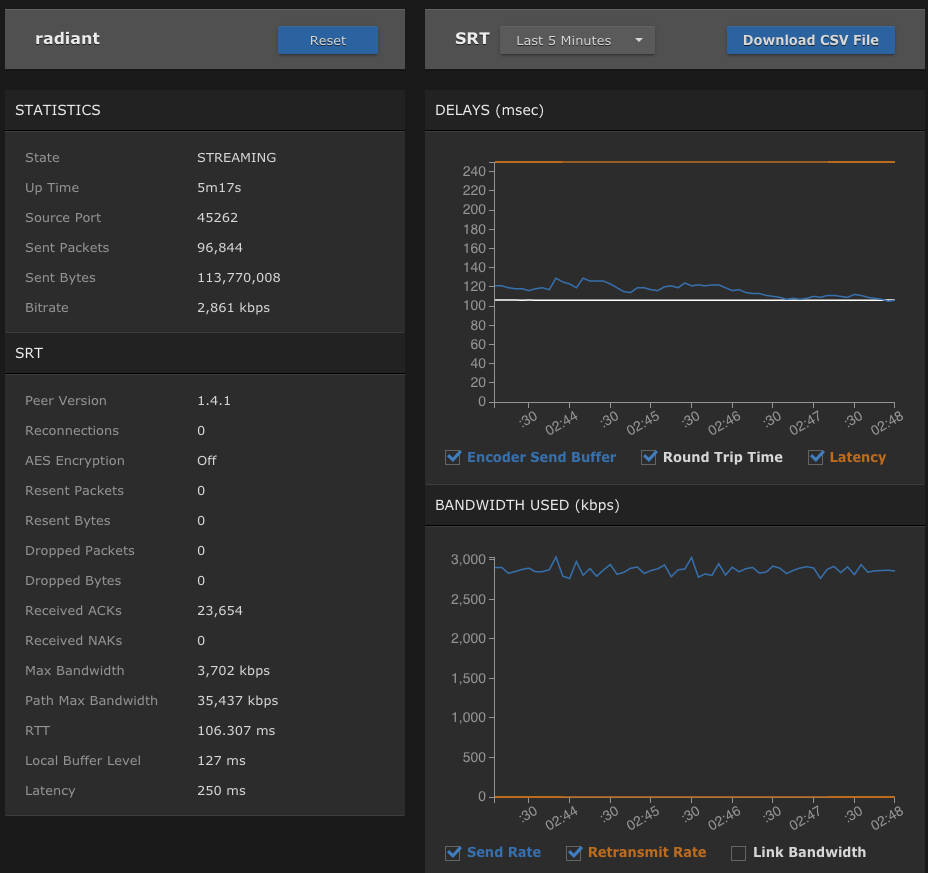The height and width of the screenshot is (873, 928).
Task: Uncheck the Encoder Send Buffer checkbox
Action: pos(453,457)
